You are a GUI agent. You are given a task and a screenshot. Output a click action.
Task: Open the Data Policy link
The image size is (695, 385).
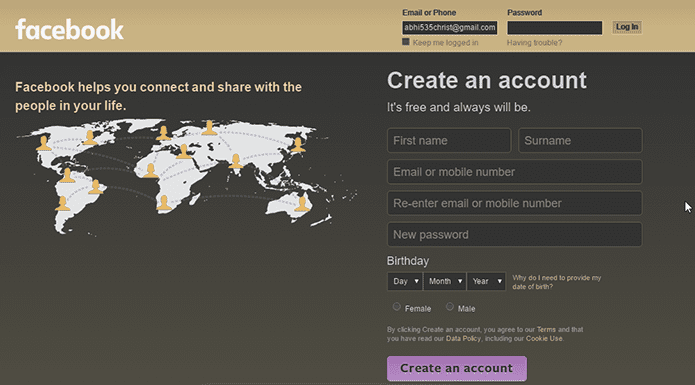463,338
